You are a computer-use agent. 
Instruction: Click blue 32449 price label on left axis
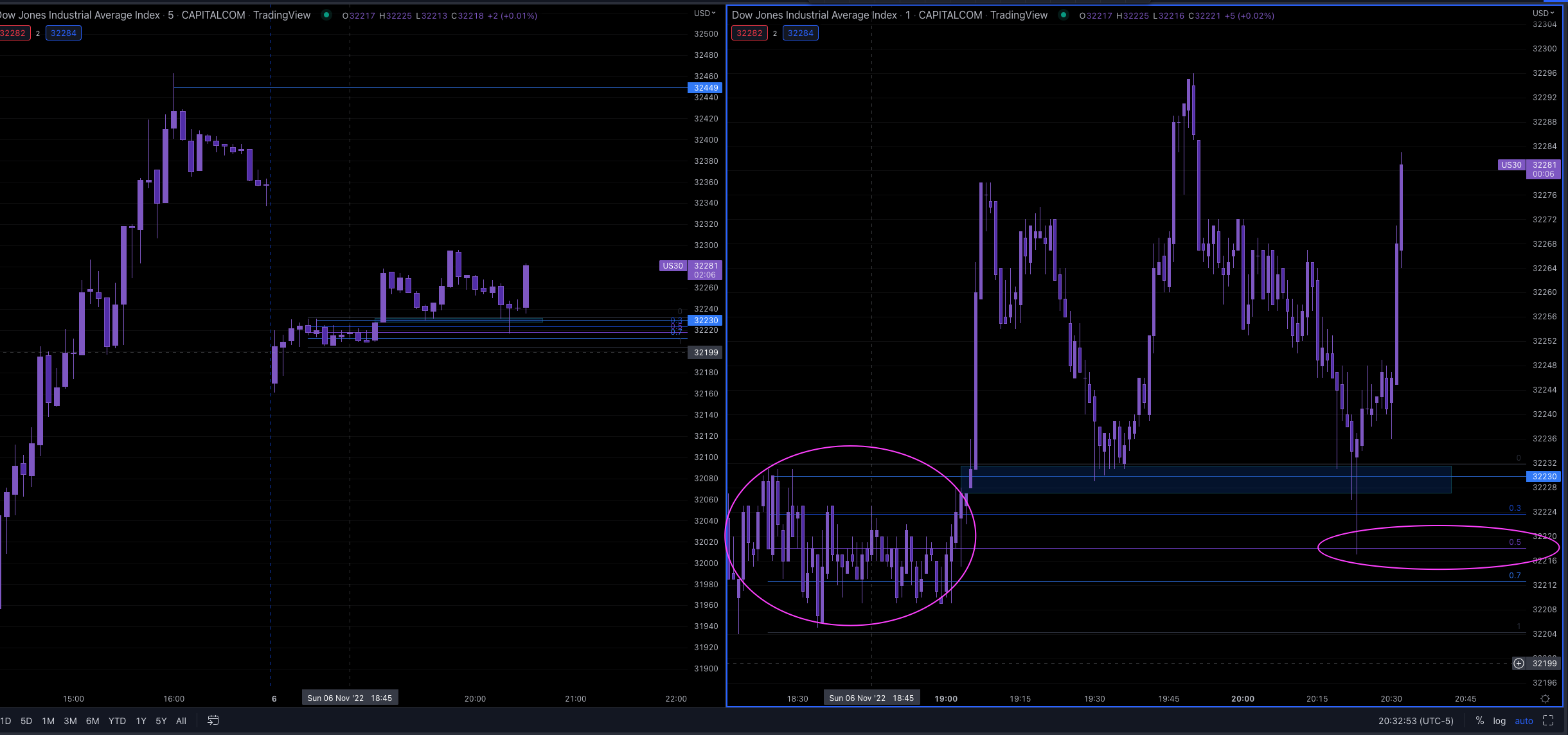[706, 88]
